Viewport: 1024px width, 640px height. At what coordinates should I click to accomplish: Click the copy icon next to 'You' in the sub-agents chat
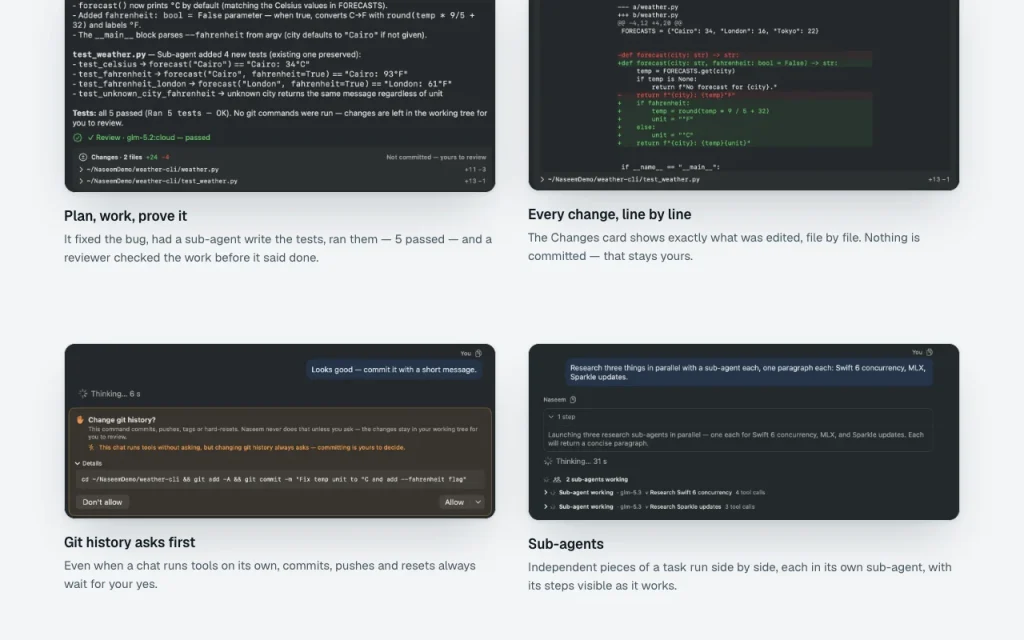pyautogui.click(x=929, y=352)
